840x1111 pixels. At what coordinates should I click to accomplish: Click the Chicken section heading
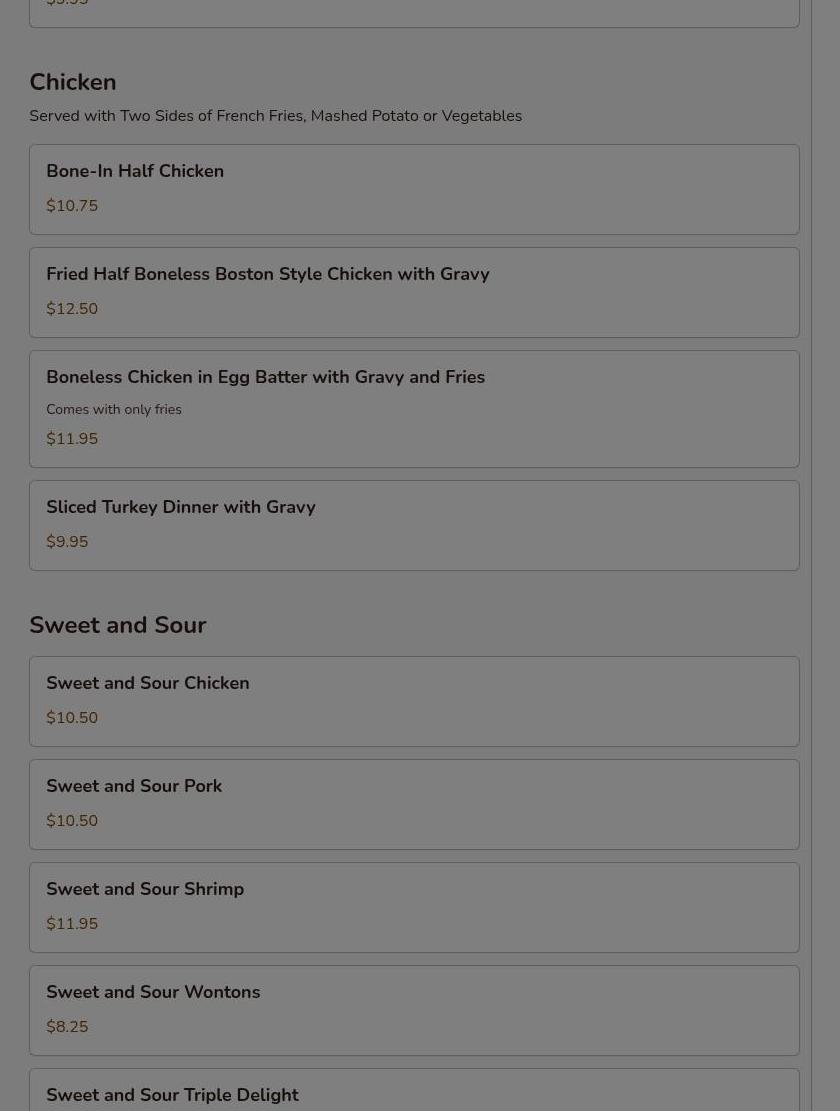73,82
